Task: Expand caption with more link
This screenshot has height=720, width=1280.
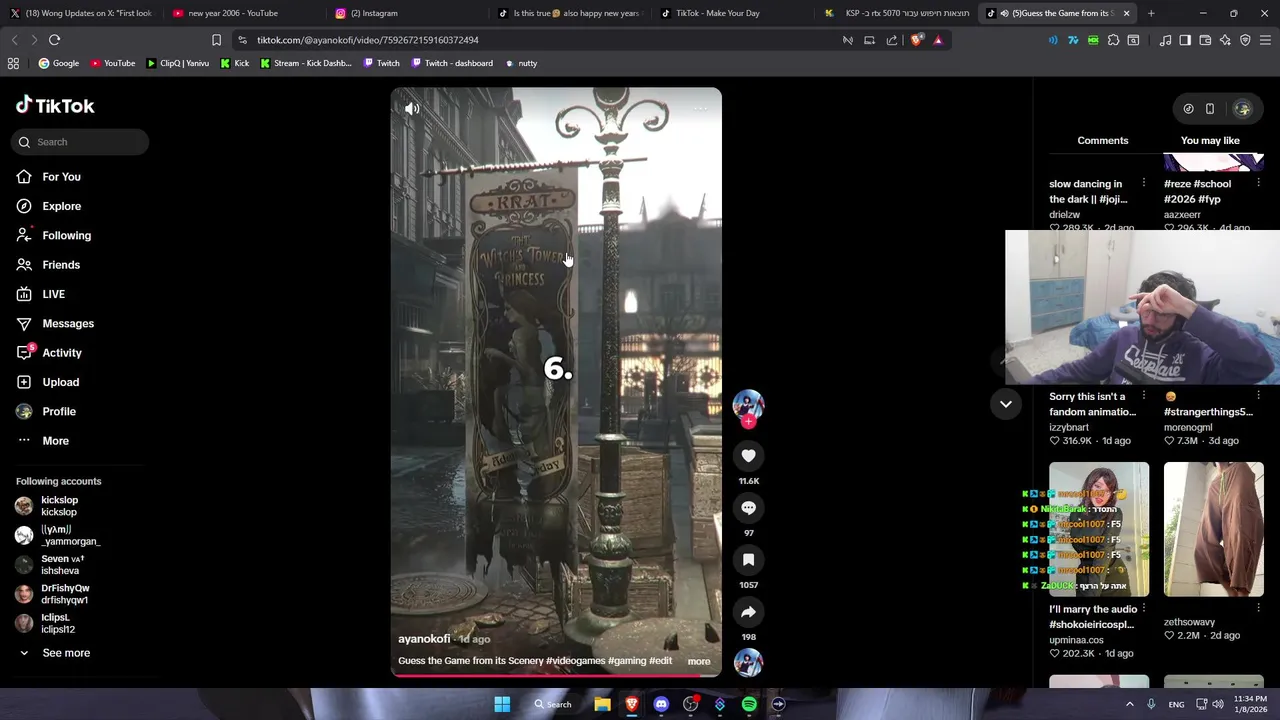Action: click(x=699, y=661)
